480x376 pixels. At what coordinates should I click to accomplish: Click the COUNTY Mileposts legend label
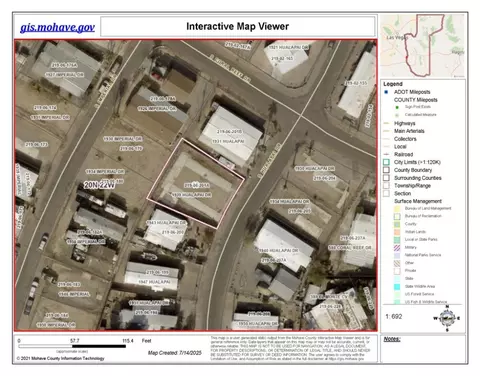[416, 100]
